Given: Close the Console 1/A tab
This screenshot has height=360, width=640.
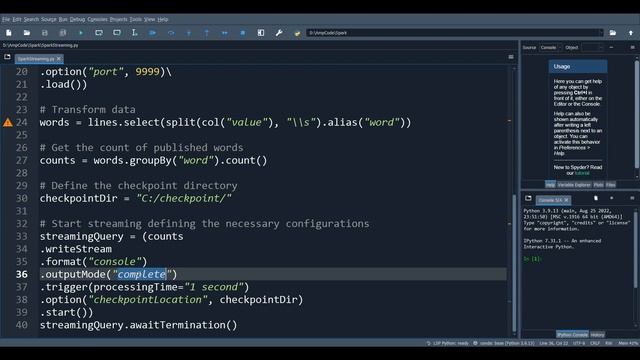Looking at the screenshot, I should click(567, 200).
